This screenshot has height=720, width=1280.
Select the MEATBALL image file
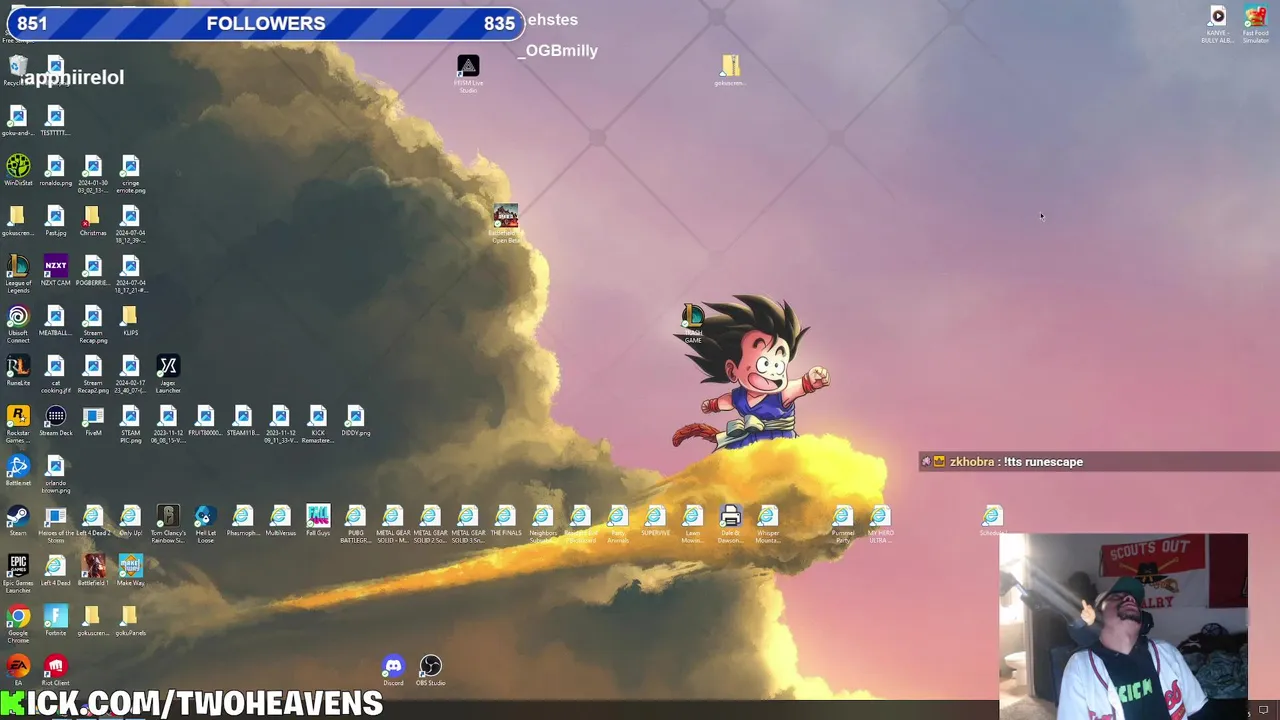pos(55,320)
